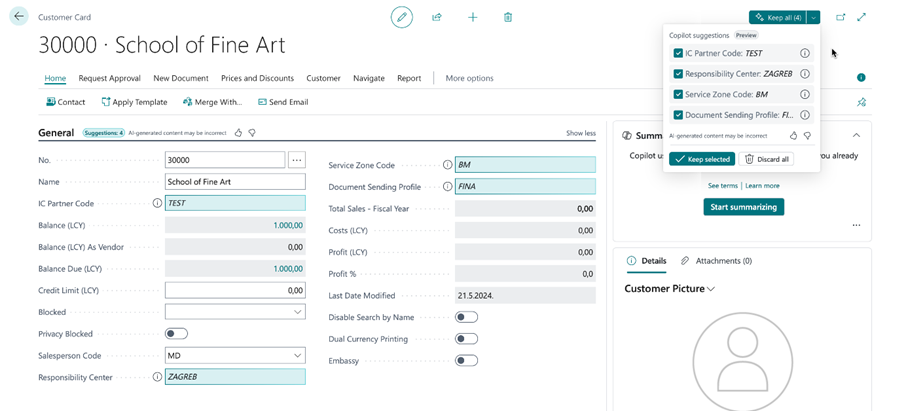Viewport: 908px width, 411px height.
Task: Thumbs up in Copilot suggestions popup
Action: (x=794, y=135)
